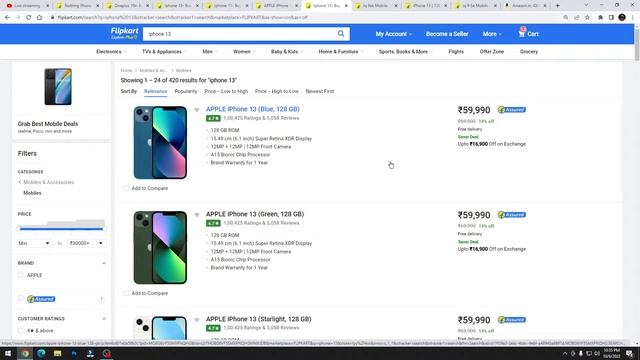Viewport: 640px width, 360px height.
Task: Open the Min price dropdown
Action: [x=34, y=243]
